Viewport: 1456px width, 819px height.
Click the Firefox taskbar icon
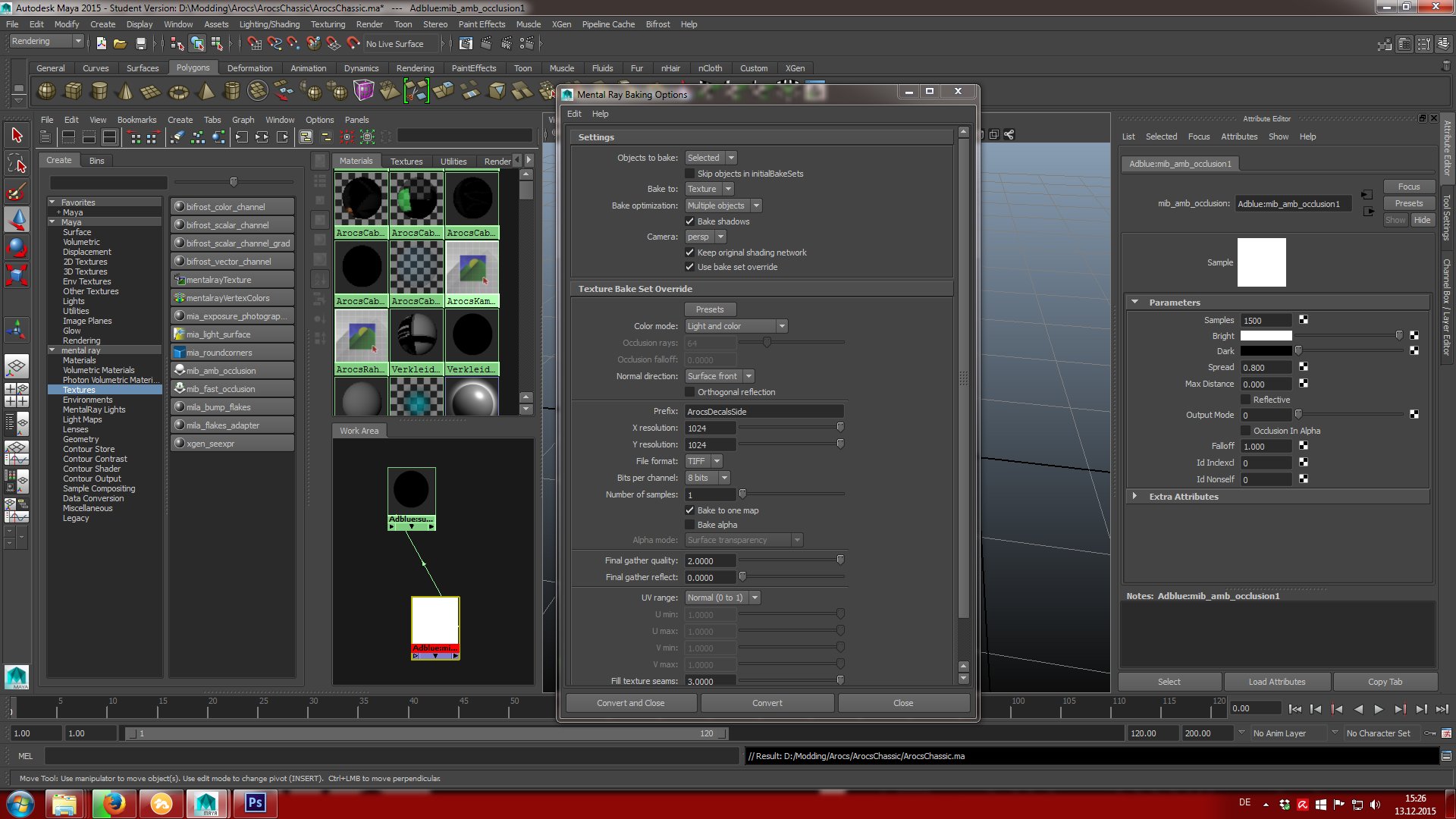(x=114, y=803)
